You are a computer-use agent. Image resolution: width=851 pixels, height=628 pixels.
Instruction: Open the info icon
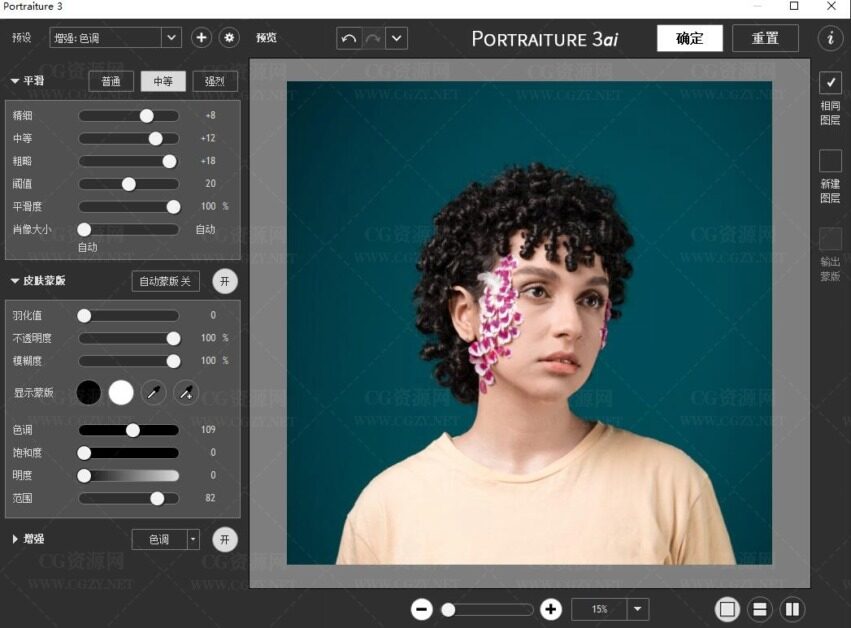coord(830,39)
